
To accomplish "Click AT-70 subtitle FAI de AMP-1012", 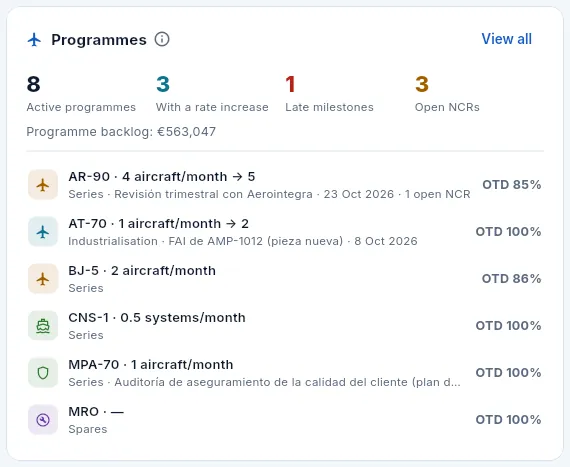I will pos(243,241).
